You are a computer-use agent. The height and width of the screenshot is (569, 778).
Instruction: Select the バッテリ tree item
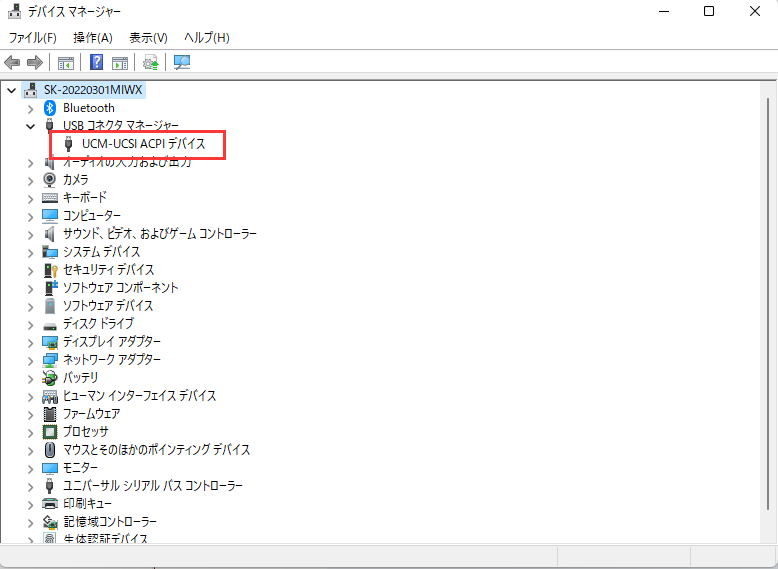80,378
